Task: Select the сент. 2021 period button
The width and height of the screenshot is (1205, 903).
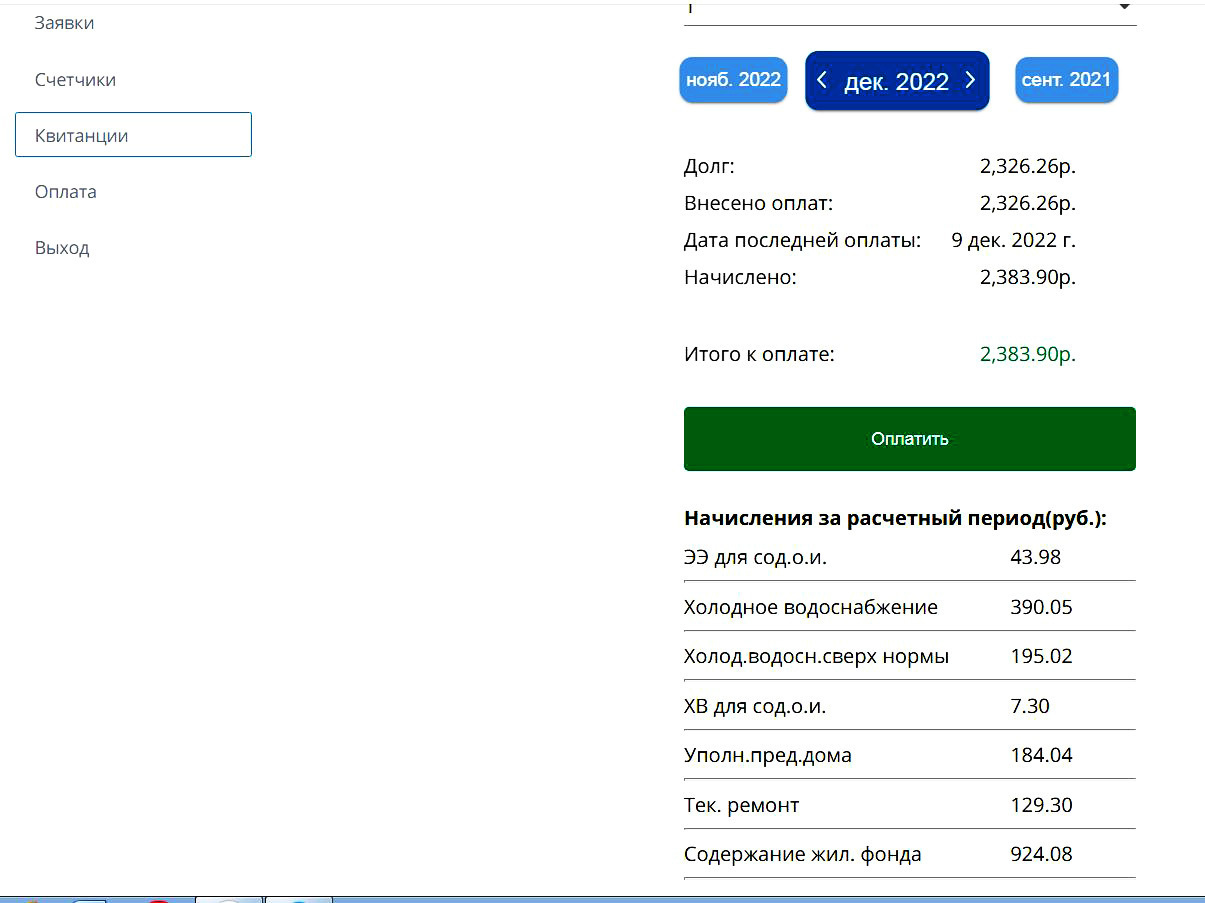Action: click(1066, 80)
